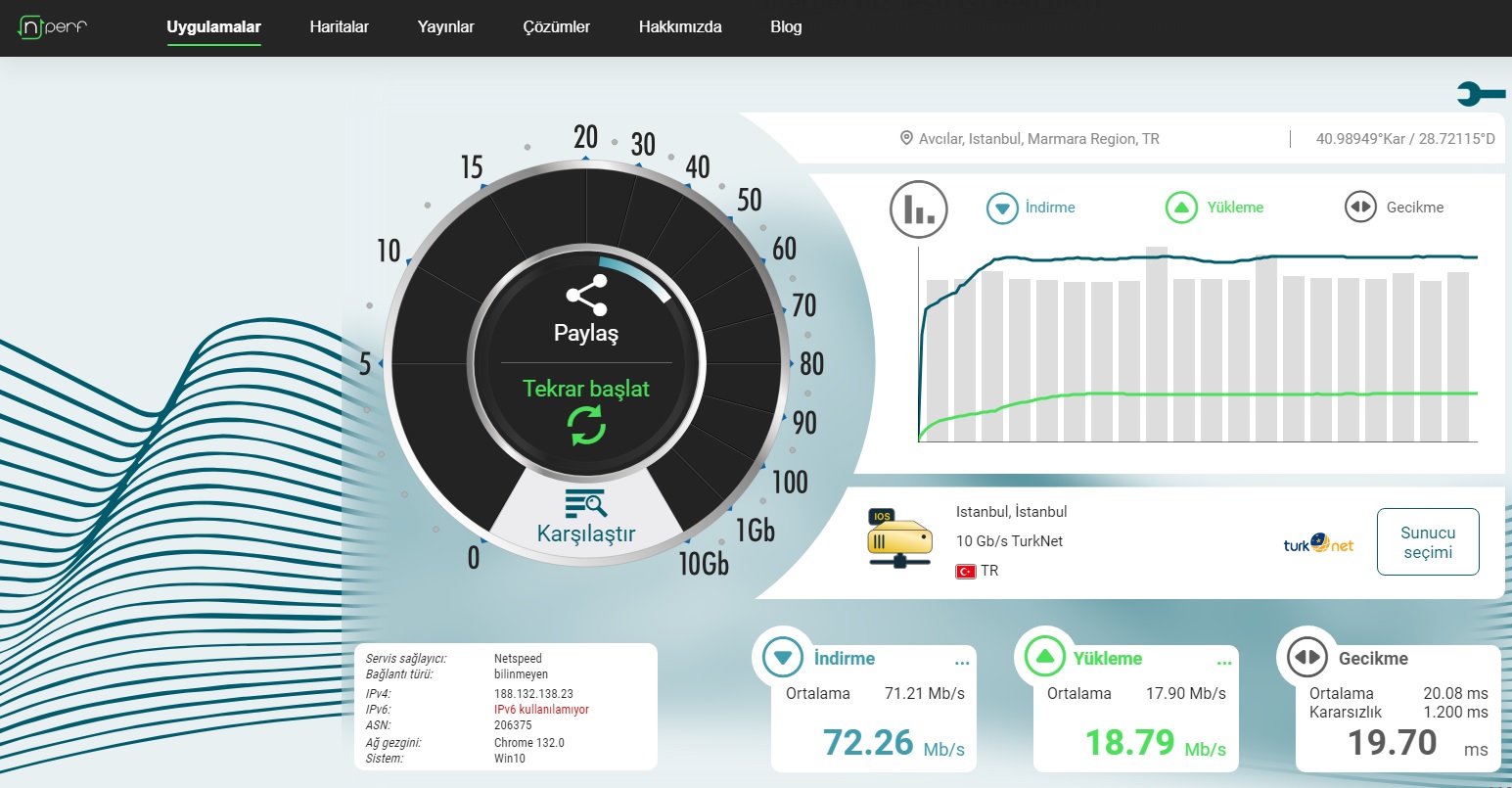Click the 17.90 Mb/s average upload value
1512x788 pixels.
[x=1186, y=693]
